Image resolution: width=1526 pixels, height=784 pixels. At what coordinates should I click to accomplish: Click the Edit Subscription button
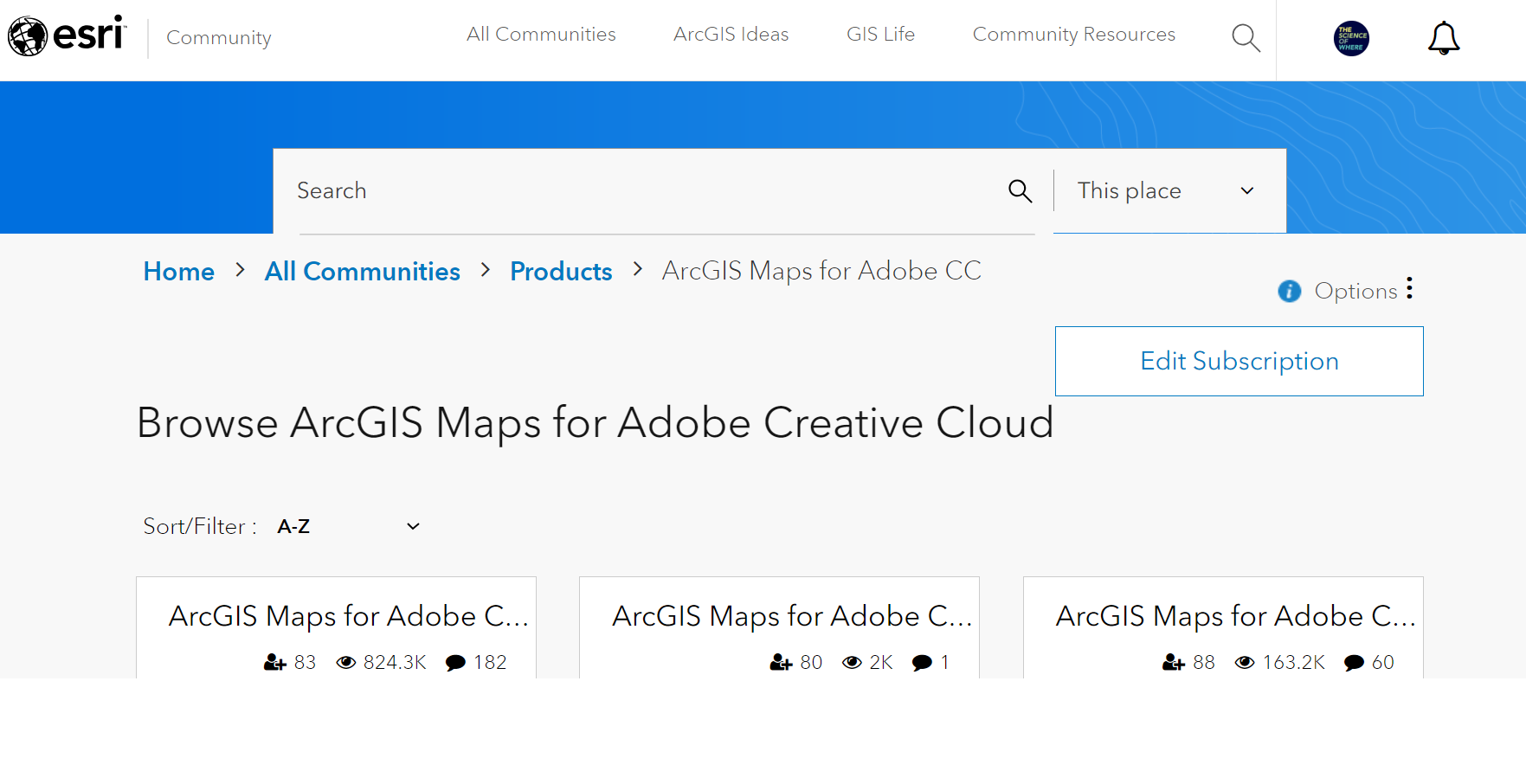pyautogui.click(x=1239, y=361)
